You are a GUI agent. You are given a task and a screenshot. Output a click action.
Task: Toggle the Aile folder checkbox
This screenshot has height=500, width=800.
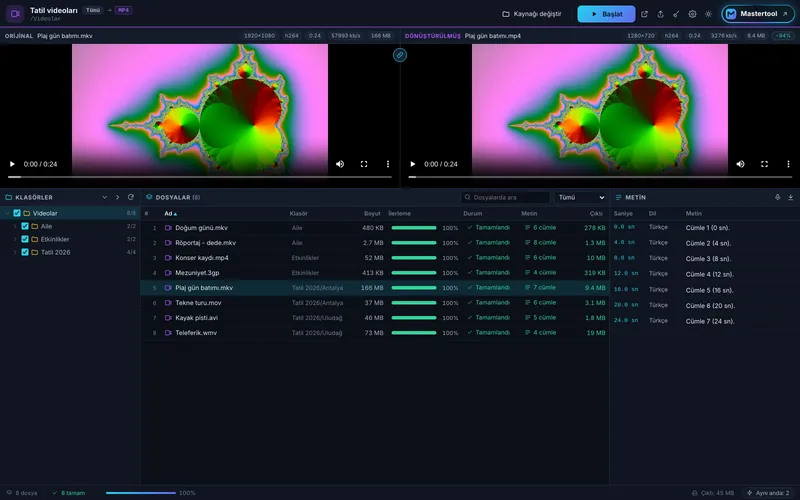coord(25,226)
